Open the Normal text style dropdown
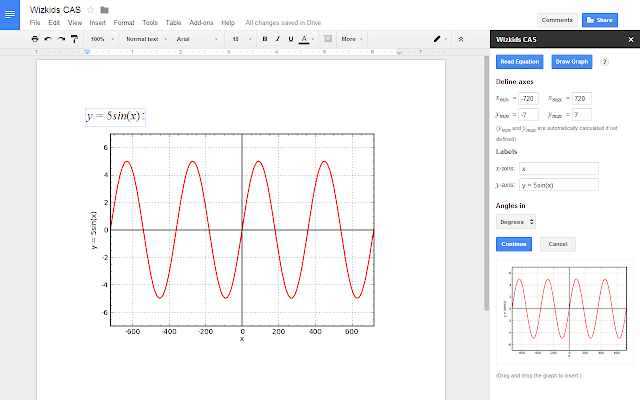640x400 pixels. 147,39
